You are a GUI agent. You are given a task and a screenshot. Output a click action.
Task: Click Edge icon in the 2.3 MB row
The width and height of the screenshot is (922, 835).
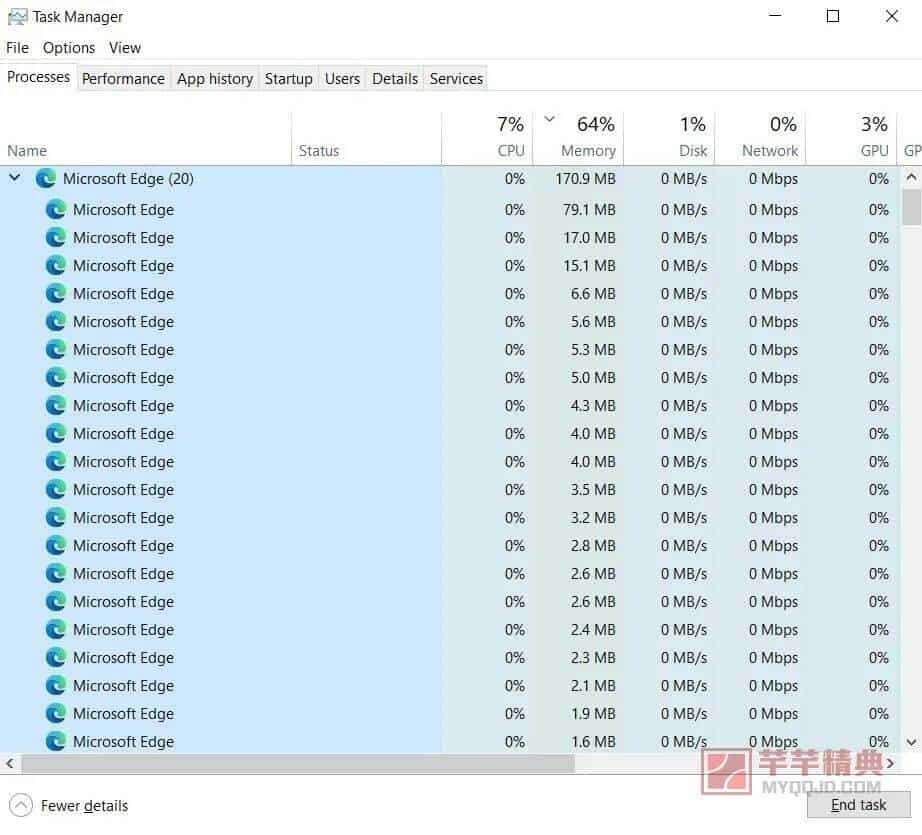[55, 657]
